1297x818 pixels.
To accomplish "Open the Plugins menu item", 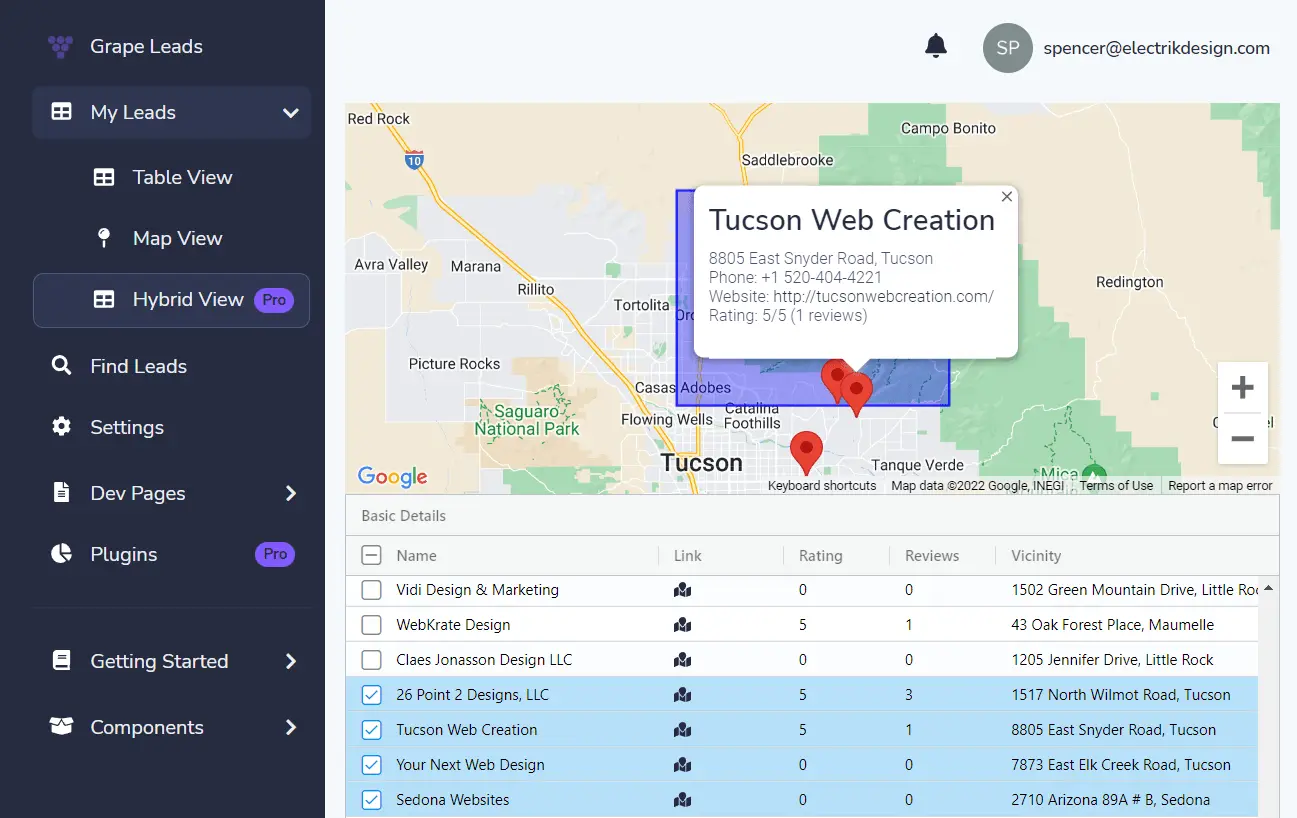I will pos(171,554).
